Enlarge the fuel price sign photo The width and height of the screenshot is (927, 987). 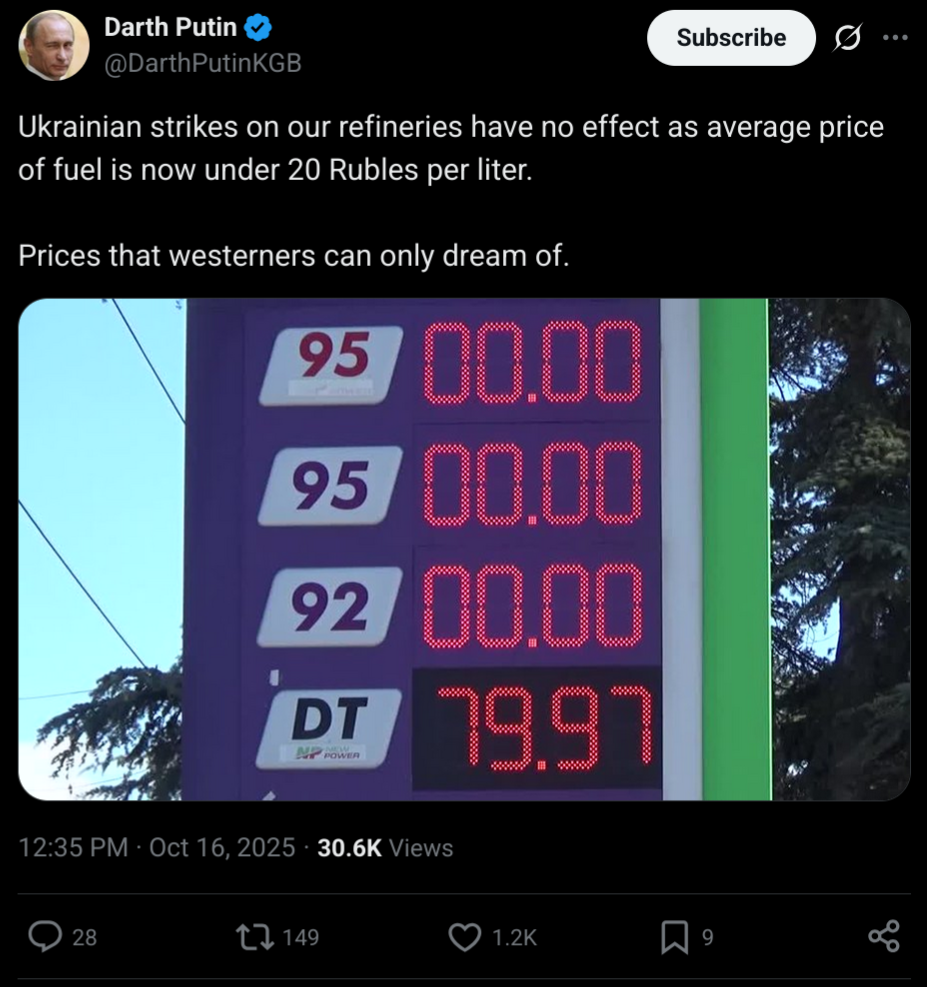tap(464, 549)
